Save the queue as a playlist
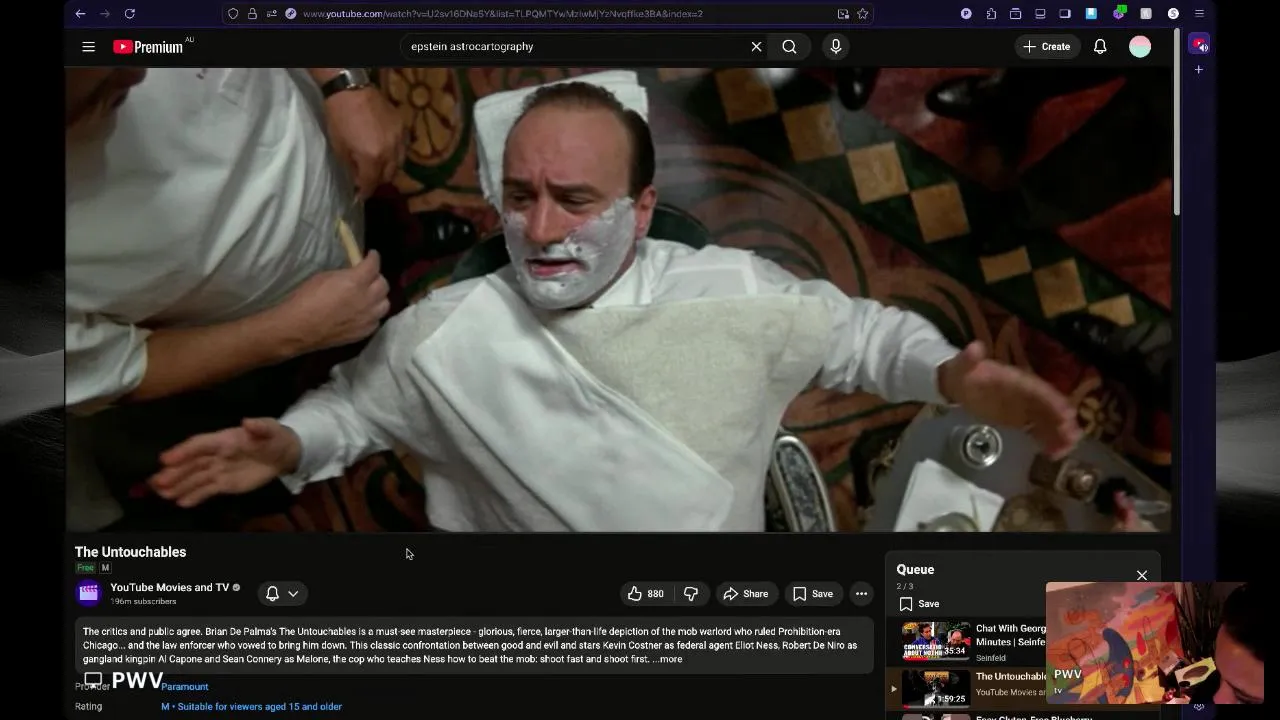 919,604
